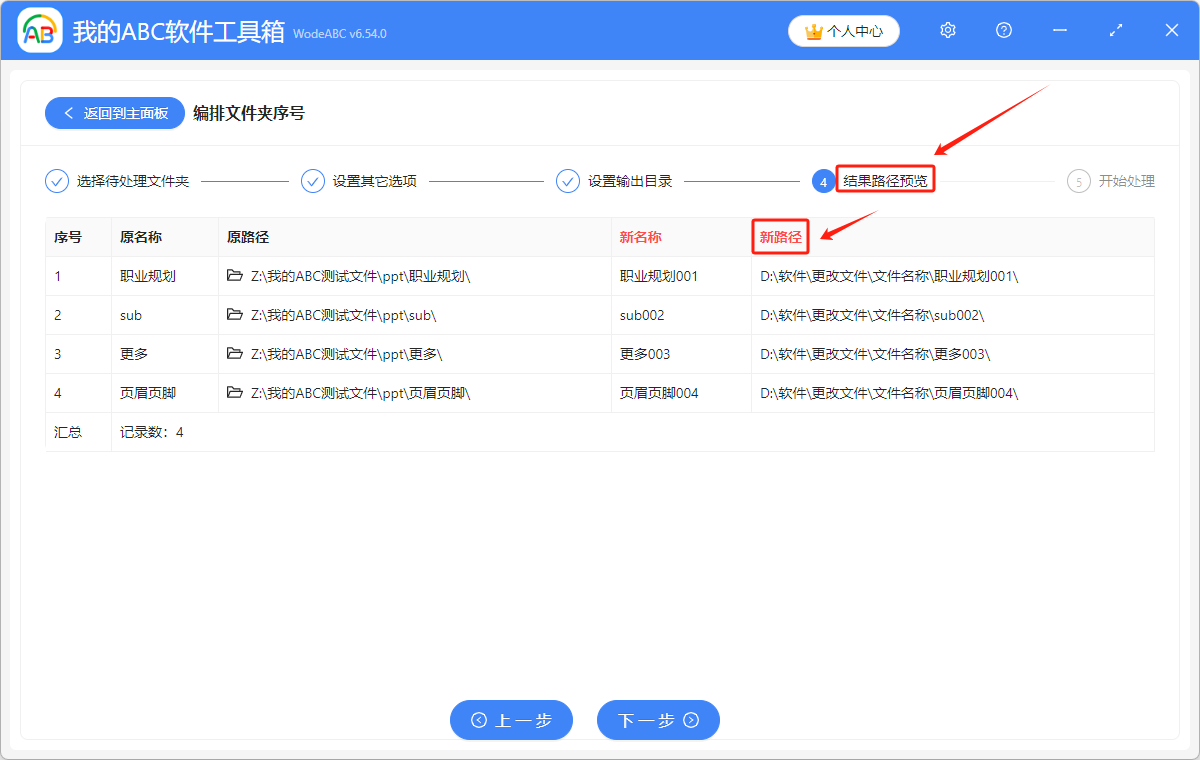
Task: Click the help question mark icon
Action: click(x=1003, y=30)
